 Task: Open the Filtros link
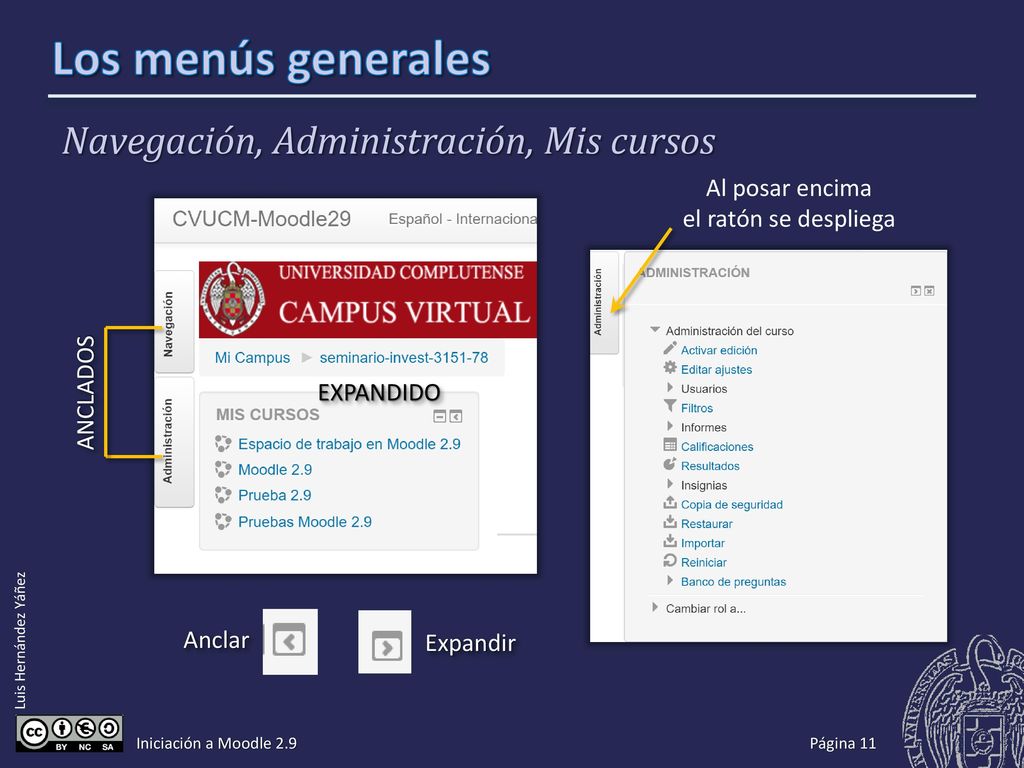point(697,408)
